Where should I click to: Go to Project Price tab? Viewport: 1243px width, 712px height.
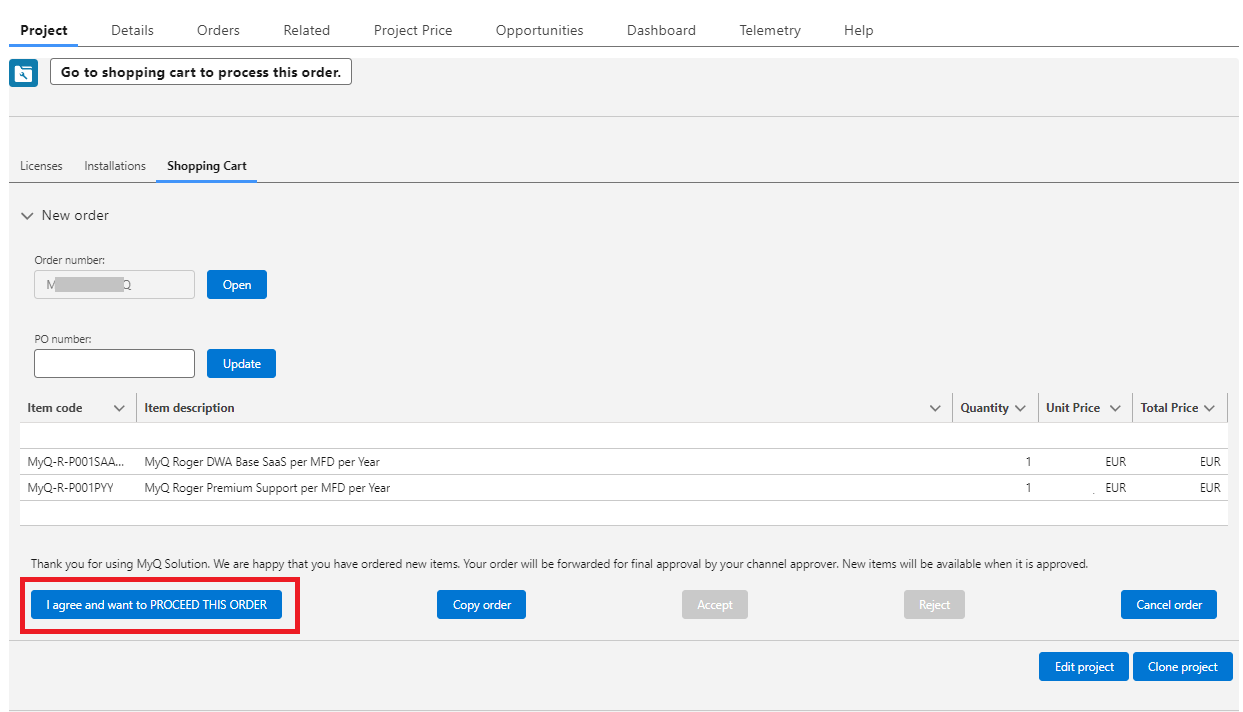pos(413,30)
